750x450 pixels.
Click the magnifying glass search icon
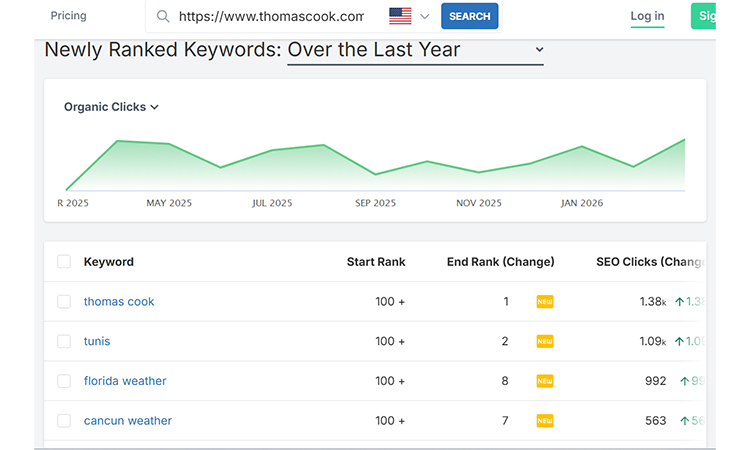pyautogui.click(x=163, y=16)
